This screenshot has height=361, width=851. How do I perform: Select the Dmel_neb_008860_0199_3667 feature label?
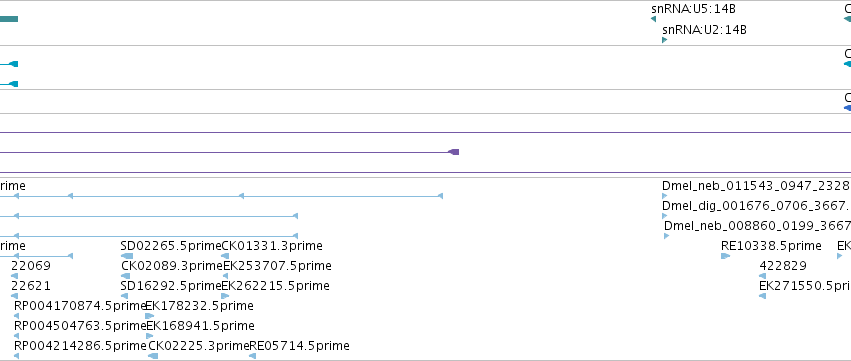coord(757,226)
